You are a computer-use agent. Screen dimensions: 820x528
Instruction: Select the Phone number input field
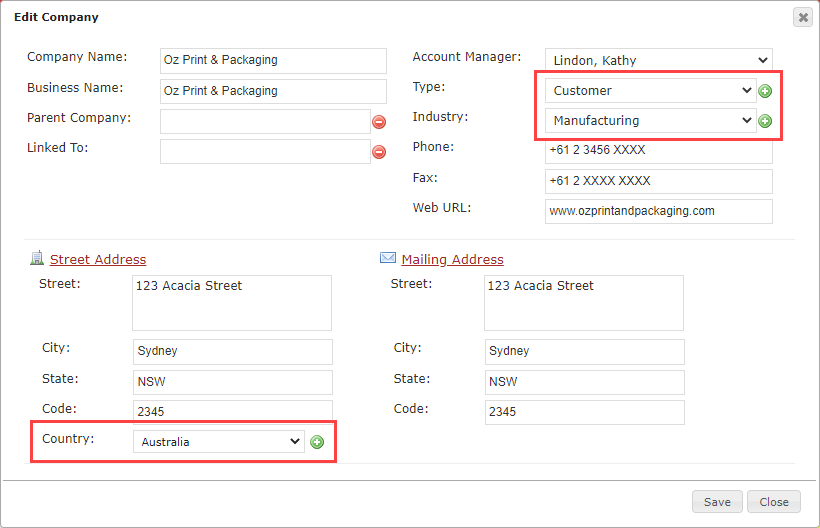658,151
